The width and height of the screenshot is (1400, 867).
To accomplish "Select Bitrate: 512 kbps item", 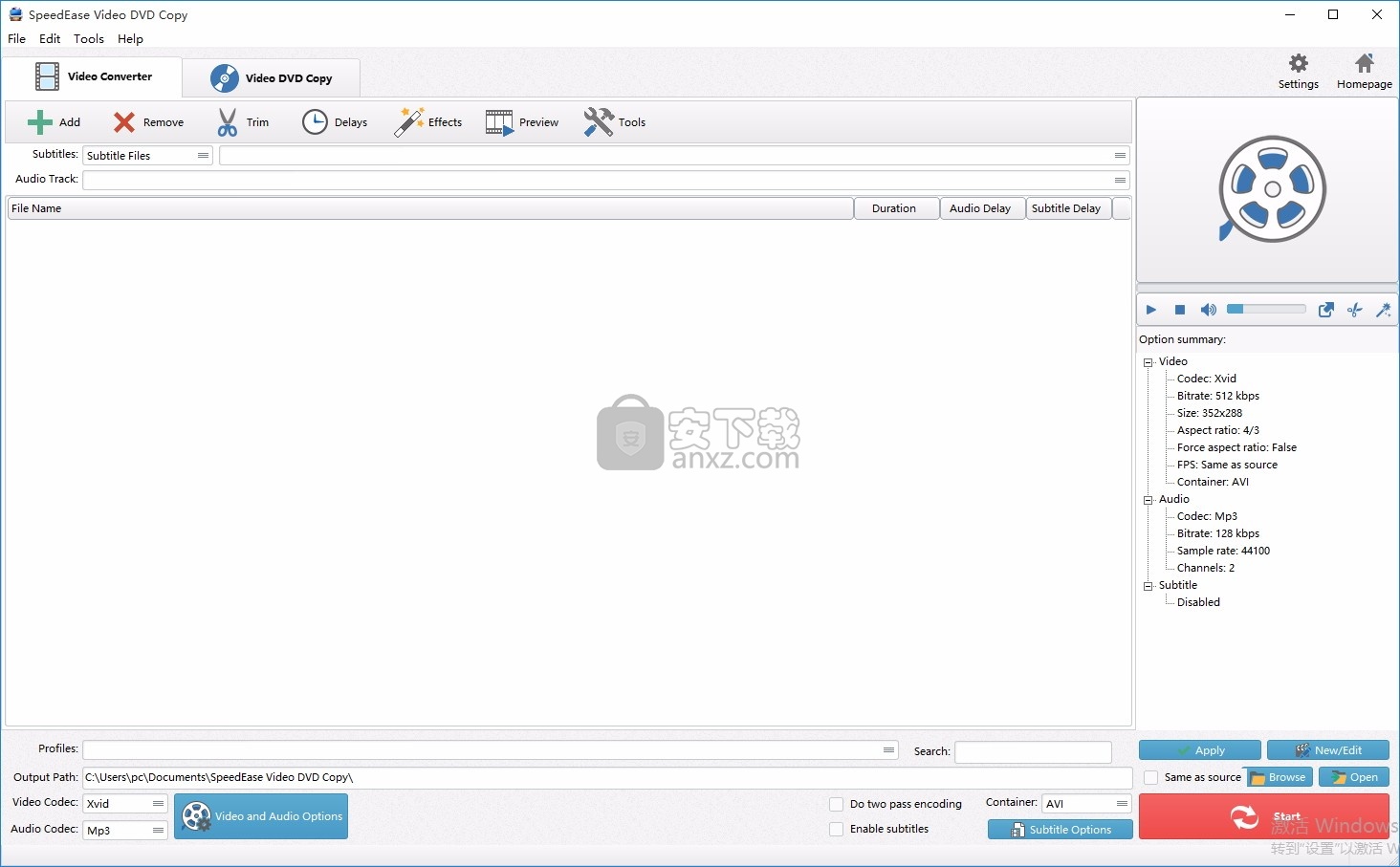I will point(1217,396).
